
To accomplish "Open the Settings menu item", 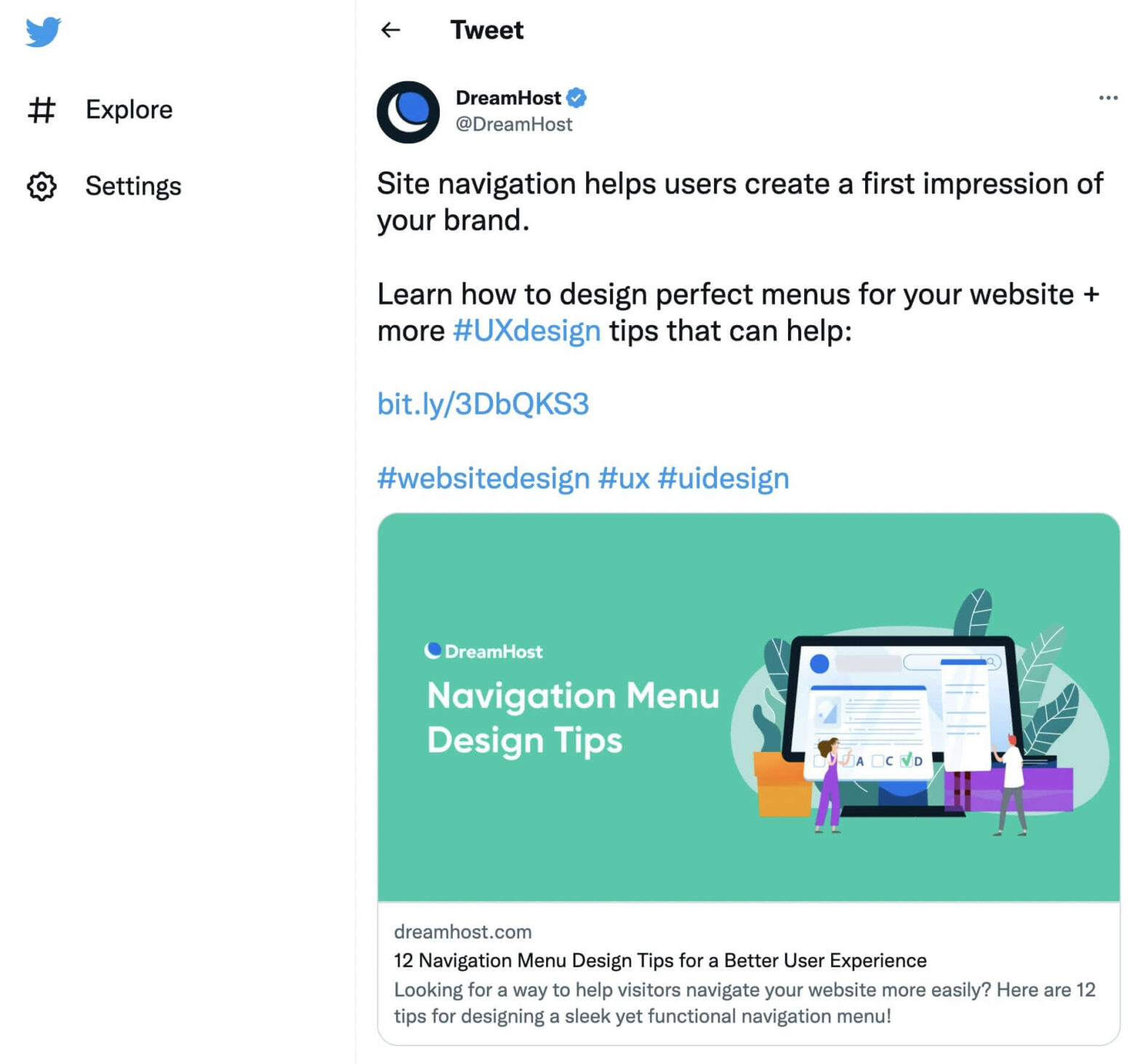I will 133,186.
